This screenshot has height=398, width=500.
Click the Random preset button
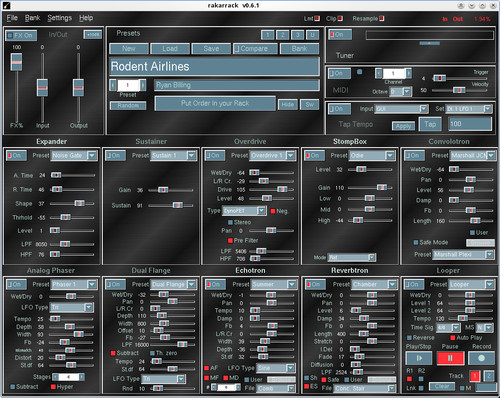point(128,106)
